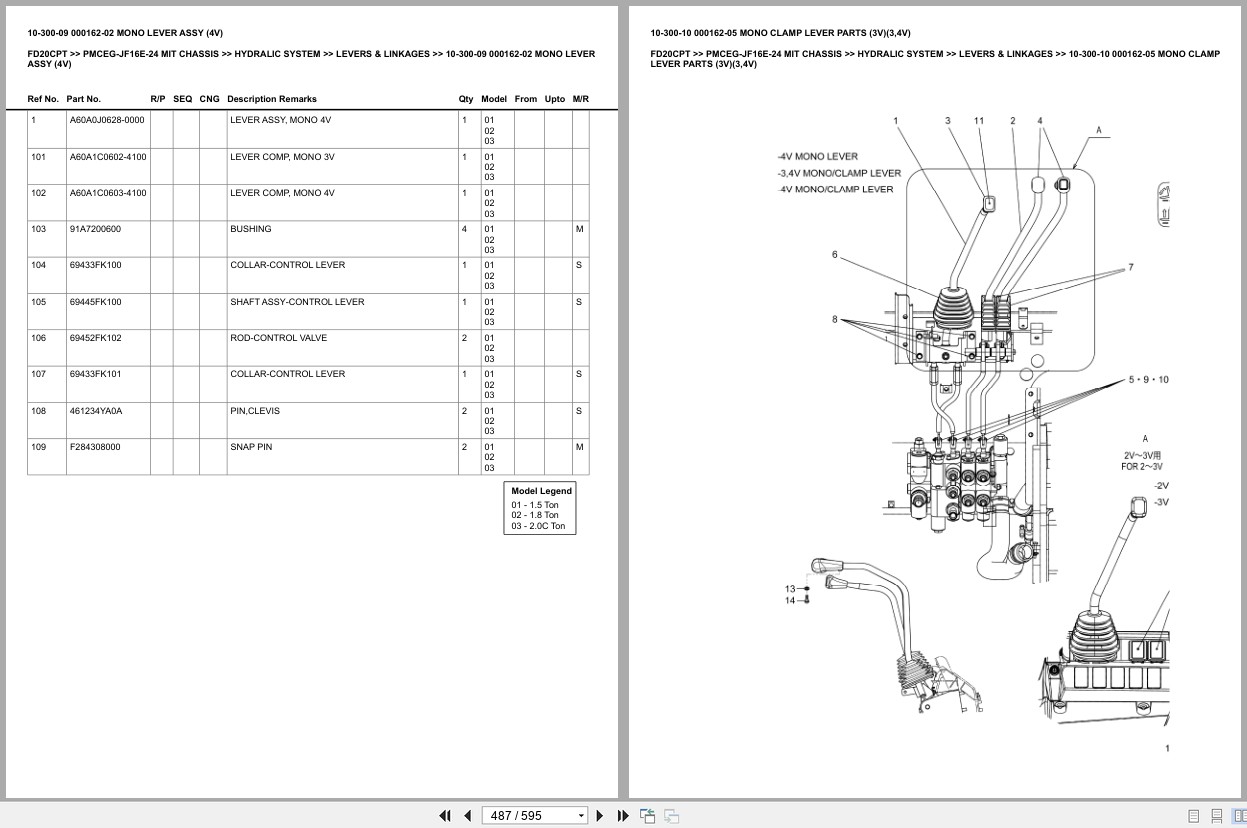
Task: Click the grayed next view icon
Action: coord(671,815)
